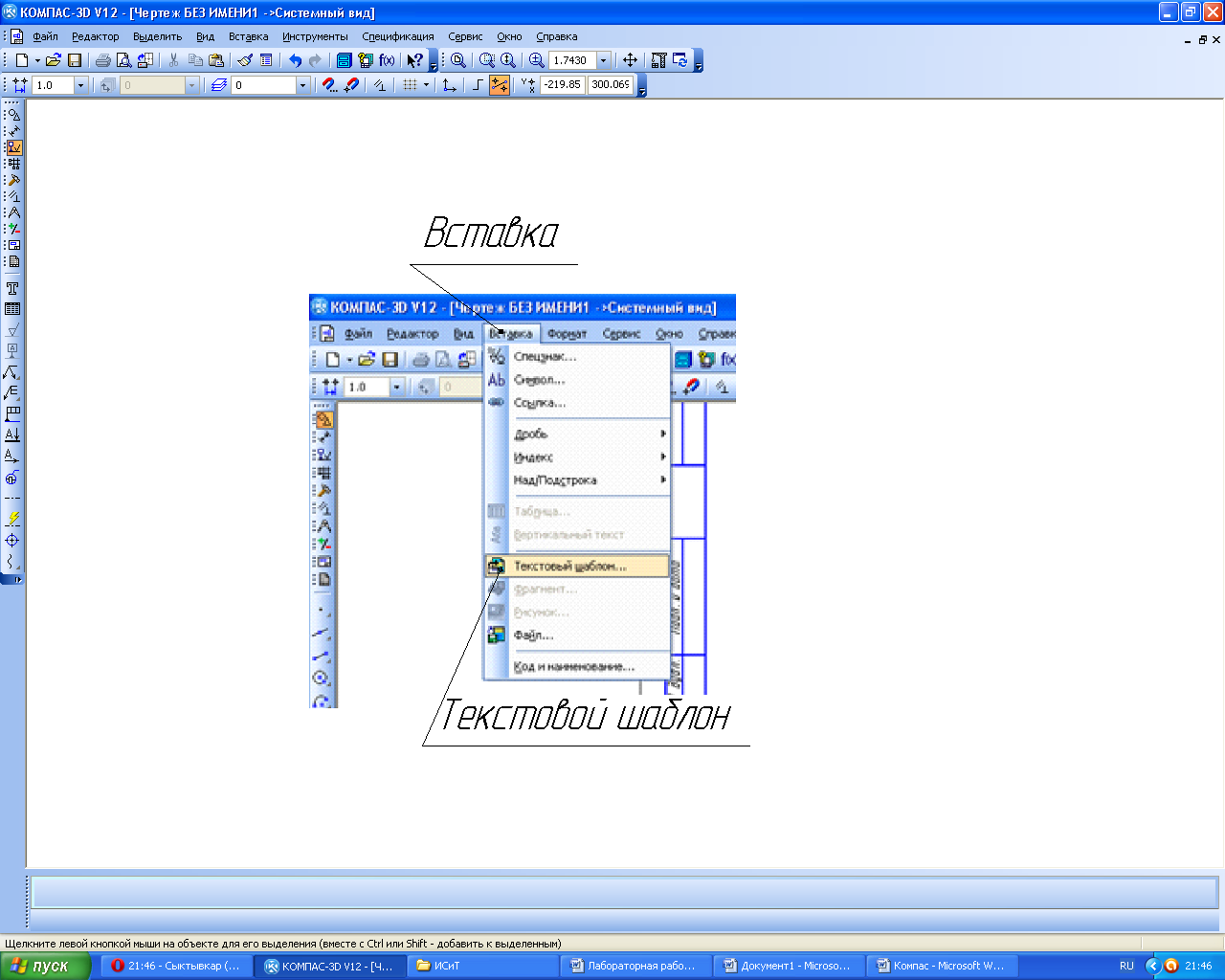Undo the last action
Image resolution: width=1225 pixels, height=980 pixels.
[x=295, y=60]
